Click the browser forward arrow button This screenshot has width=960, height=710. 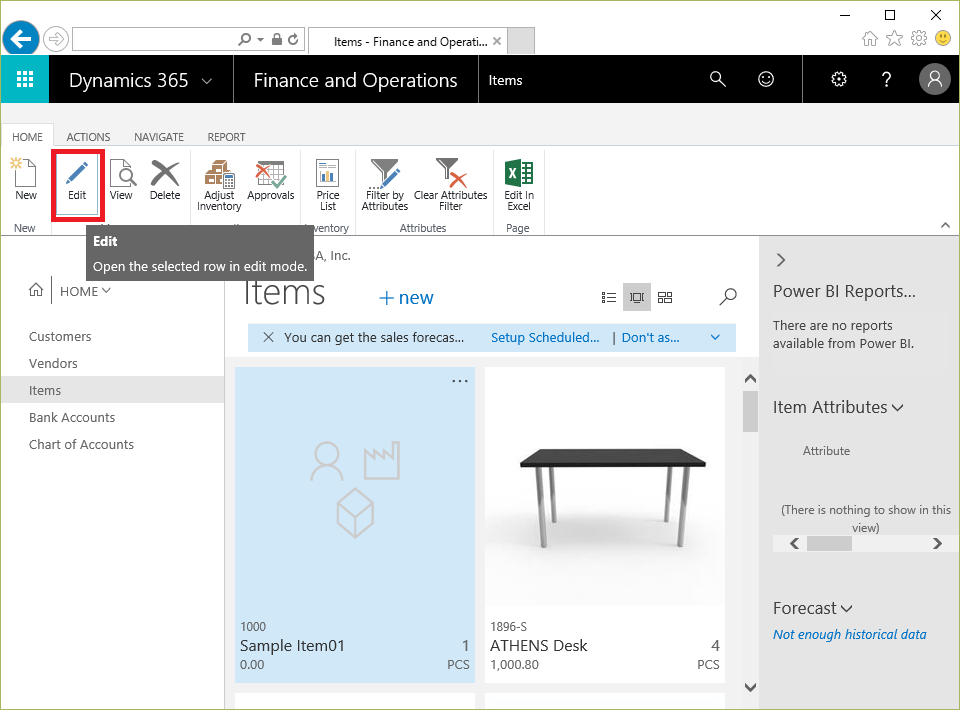tap(56, 40)
